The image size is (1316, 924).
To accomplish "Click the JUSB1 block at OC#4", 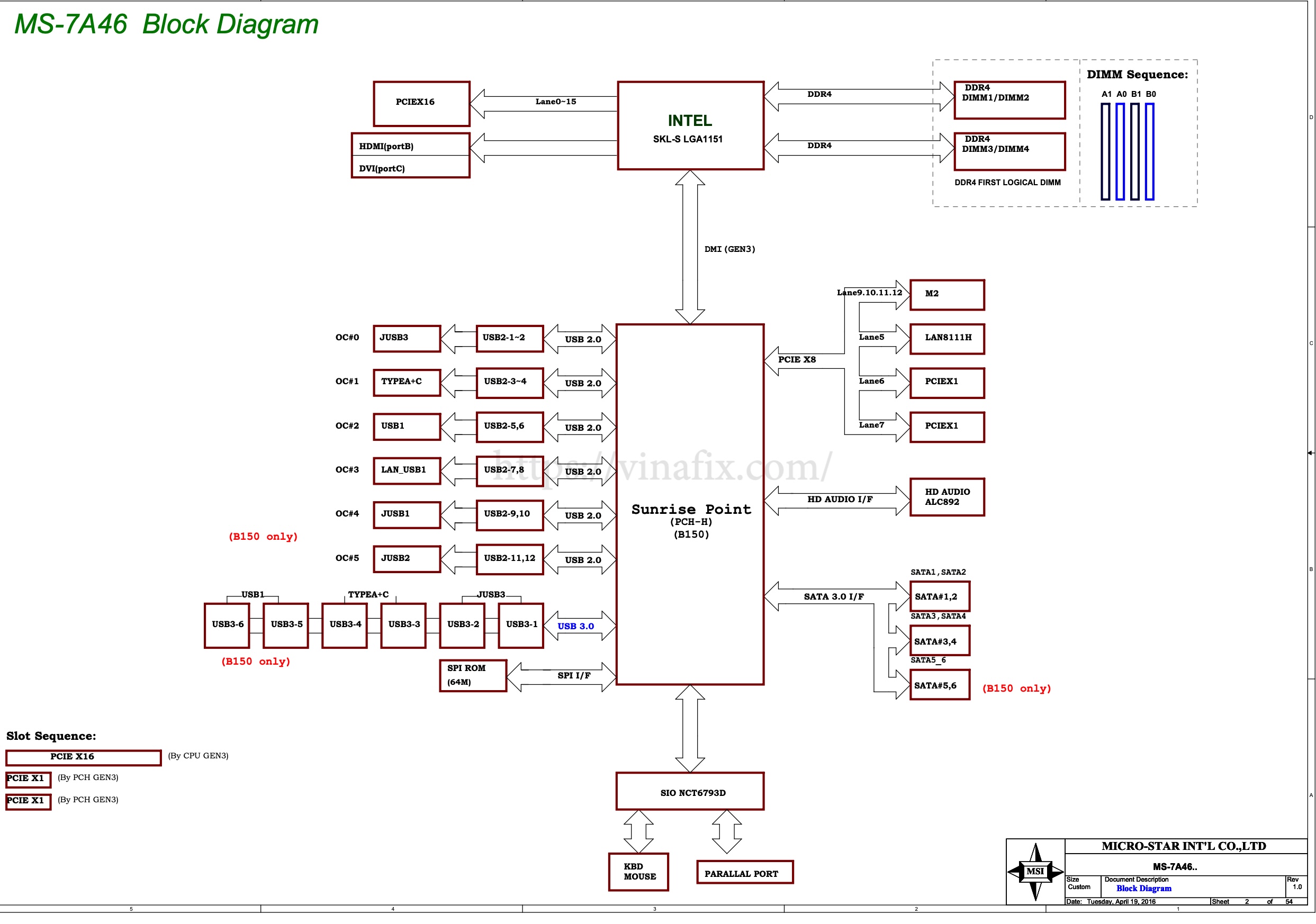I will click(x=407, y=515).
